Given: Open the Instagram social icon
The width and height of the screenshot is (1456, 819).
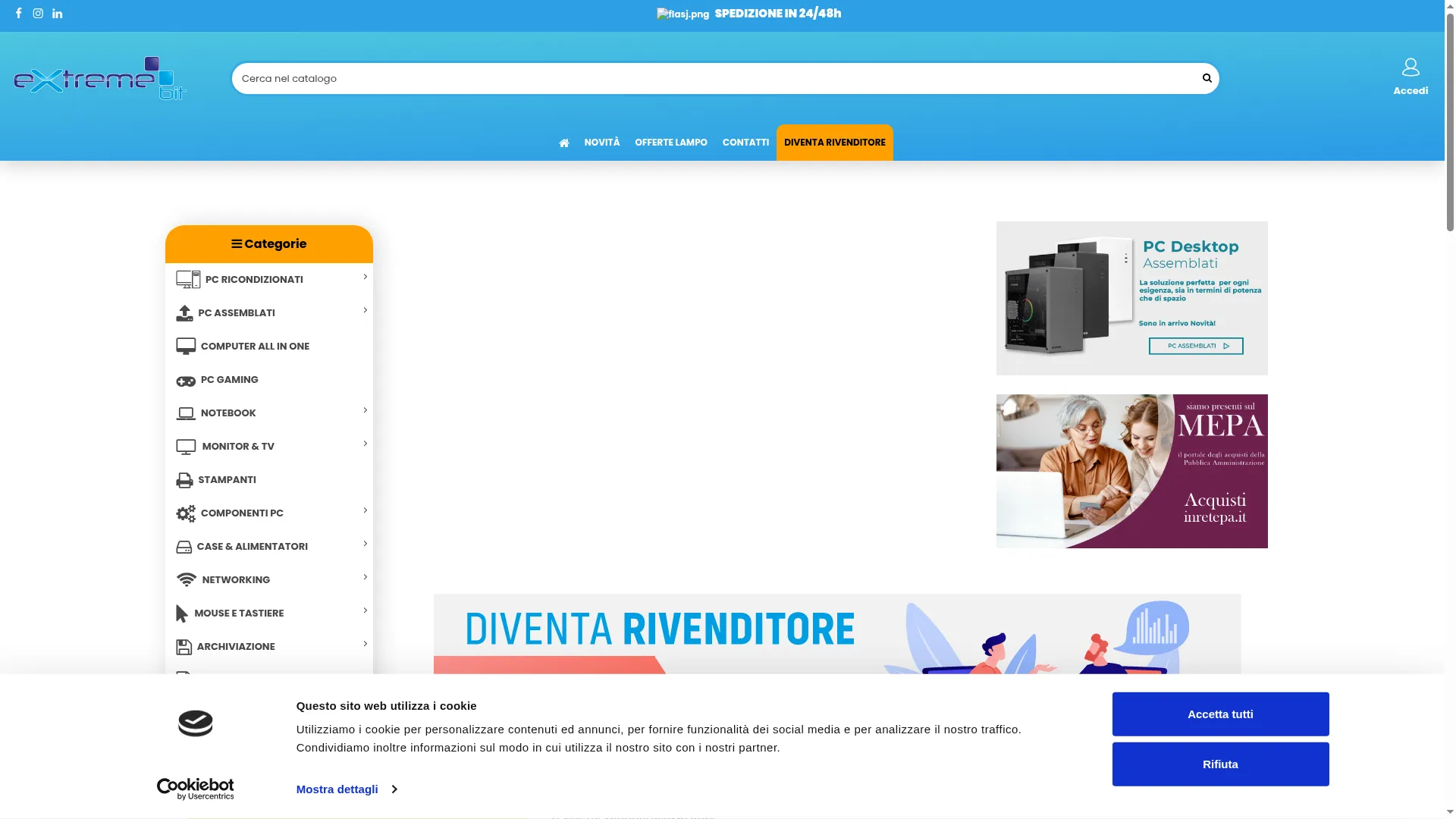Looking at the screenshot, I should (x=38, y=14).
